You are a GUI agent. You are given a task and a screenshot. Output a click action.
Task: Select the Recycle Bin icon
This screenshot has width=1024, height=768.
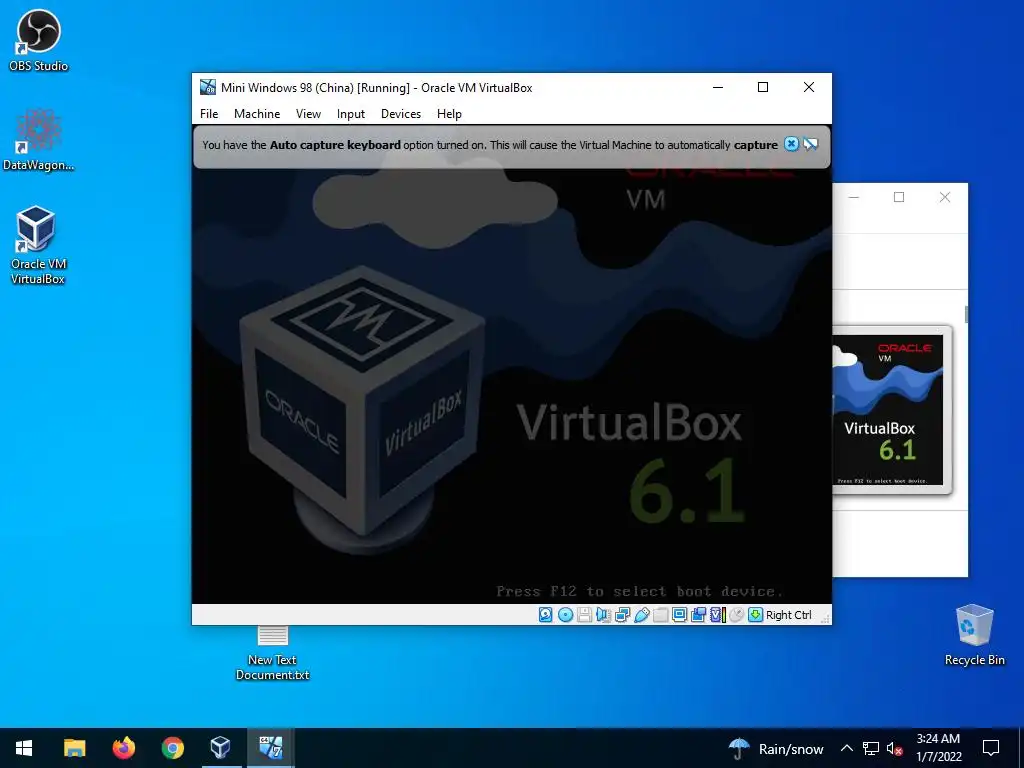point(974,635)
